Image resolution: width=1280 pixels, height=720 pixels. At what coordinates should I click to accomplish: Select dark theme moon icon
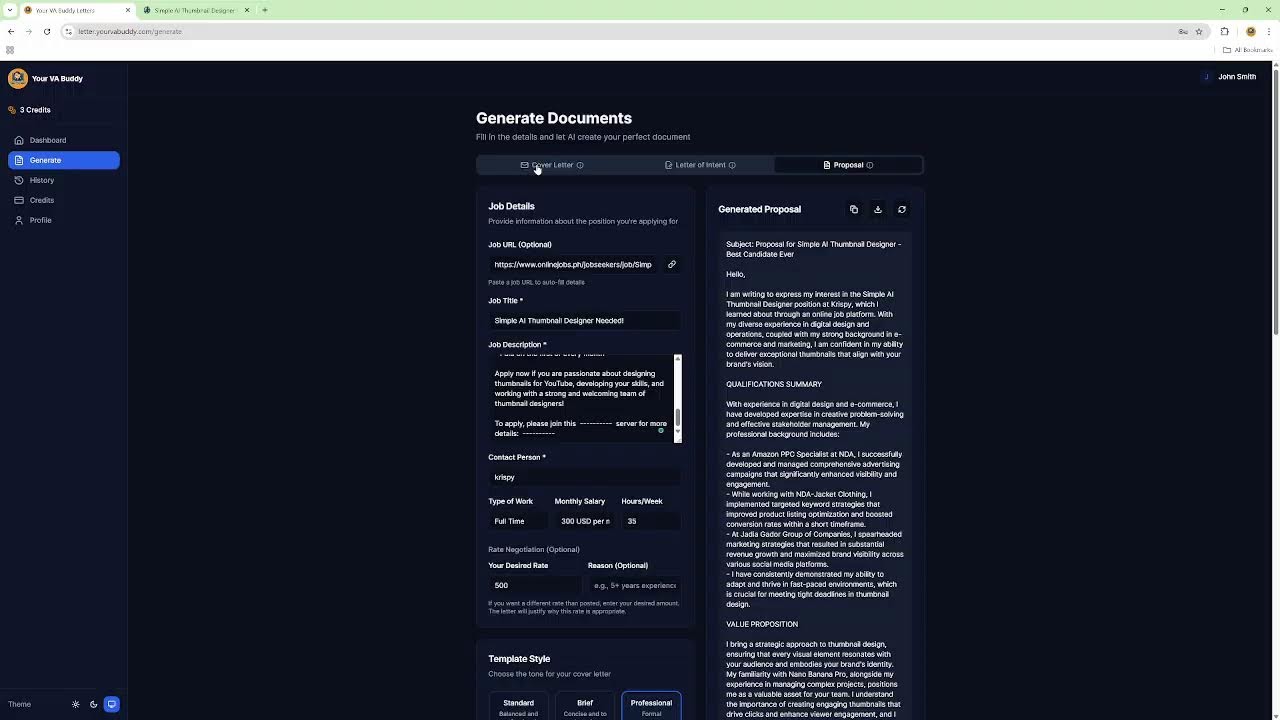point(93,704)
